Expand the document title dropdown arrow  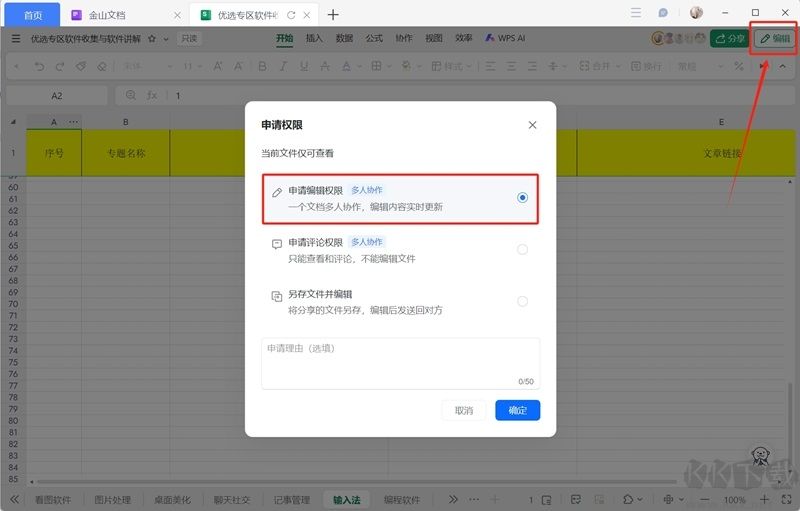coord(166,39)
